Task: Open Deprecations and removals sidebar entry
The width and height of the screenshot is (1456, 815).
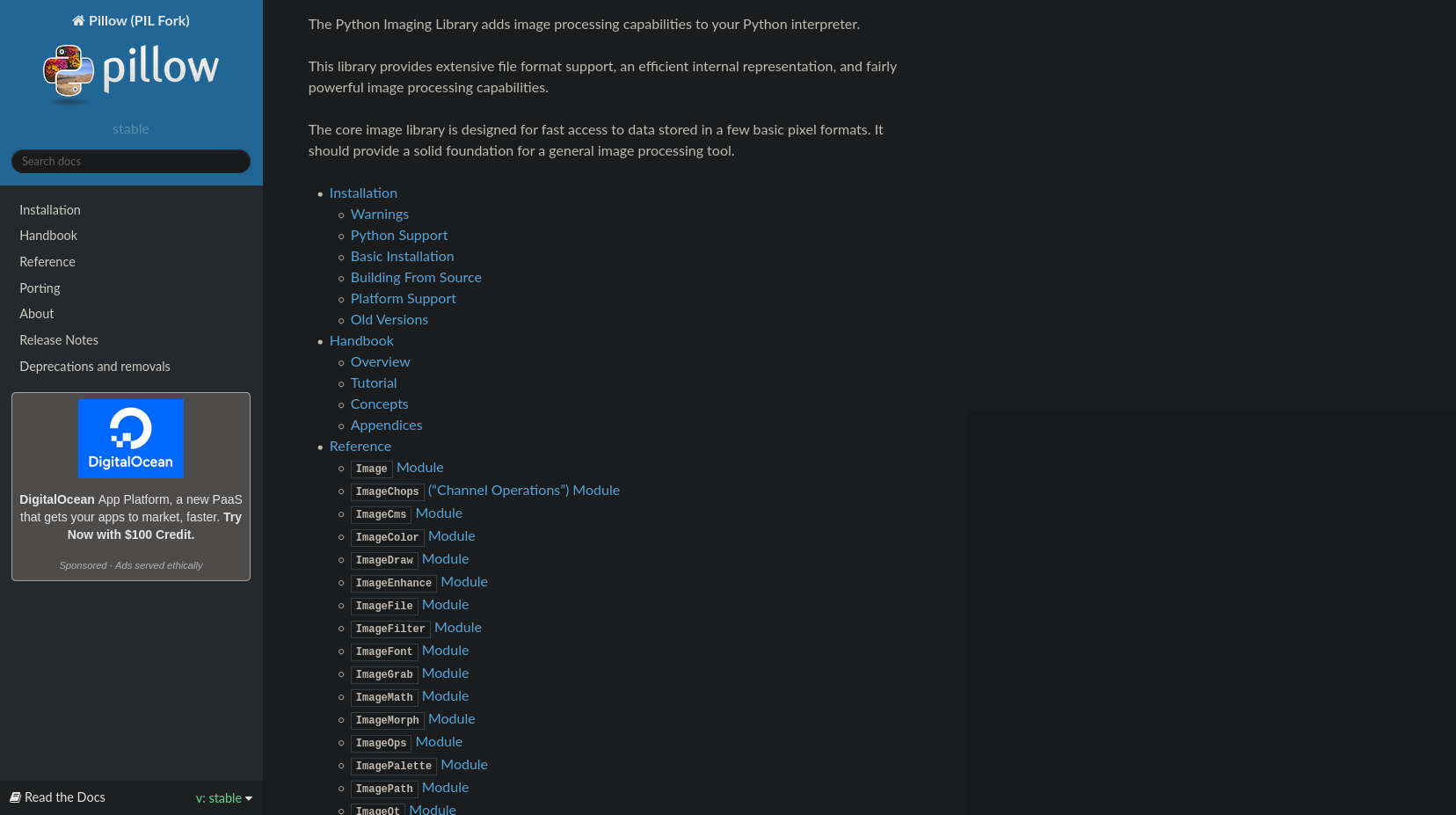Action: coord(95,367)
